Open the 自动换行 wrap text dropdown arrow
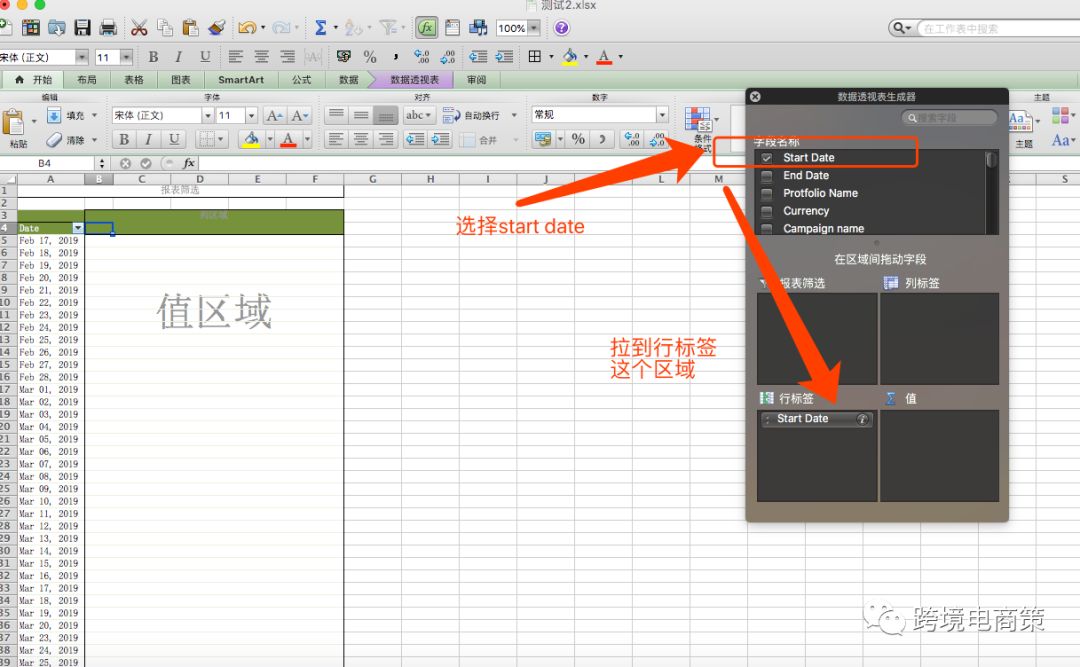The image size is (1080, 667). [x=515, y=115]
